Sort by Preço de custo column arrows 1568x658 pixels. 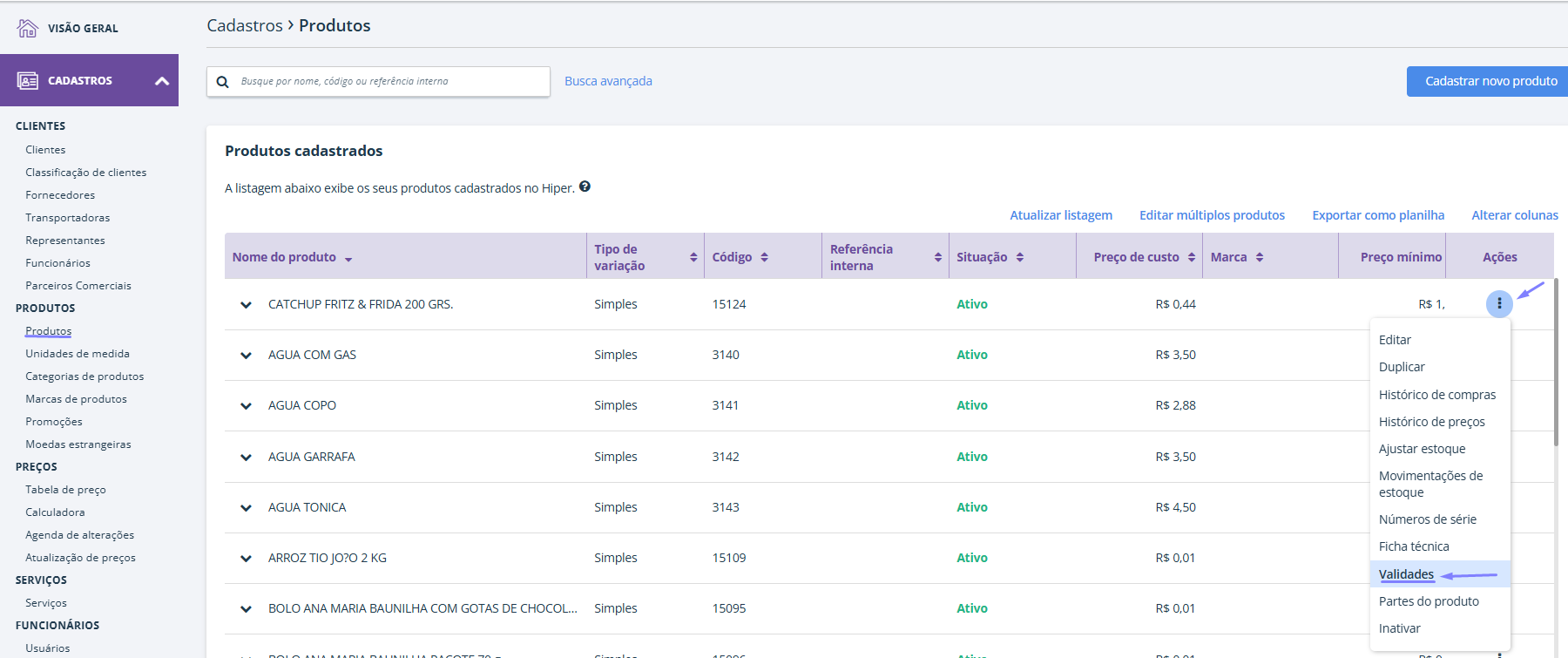click(1192, 257)
